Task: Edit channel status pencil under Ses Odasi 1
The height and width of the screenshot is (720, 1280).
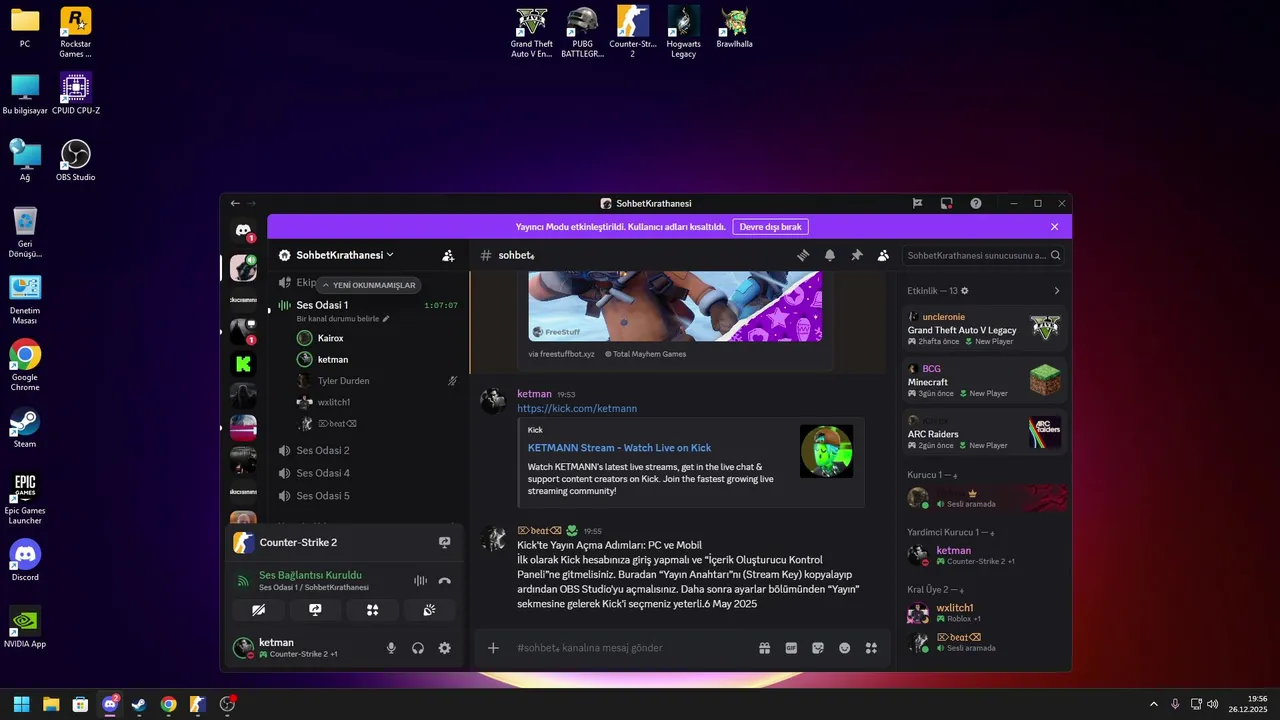Action: 385,319
